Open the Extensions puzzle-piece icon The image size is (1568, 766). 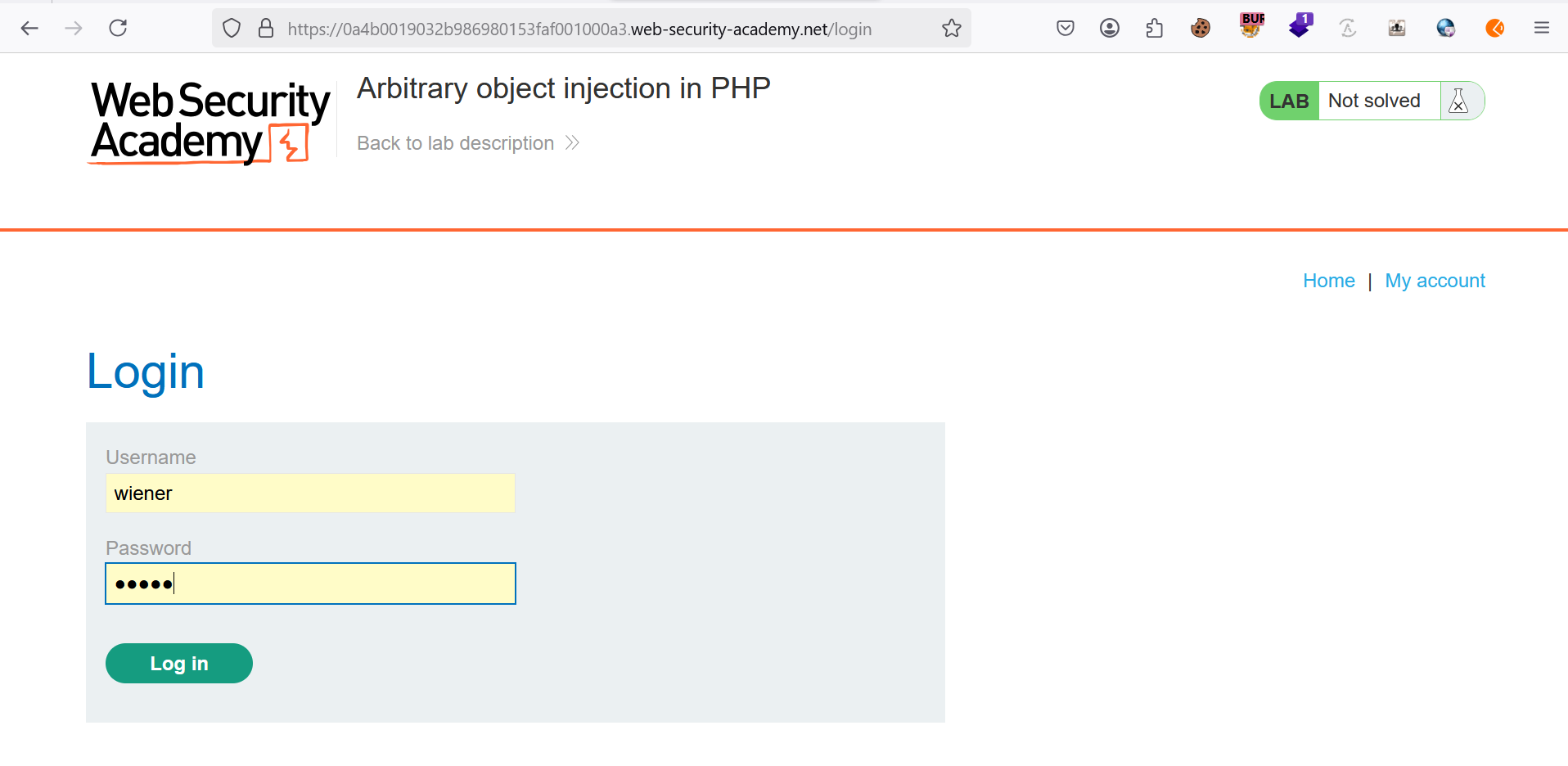click(1154, 29)
